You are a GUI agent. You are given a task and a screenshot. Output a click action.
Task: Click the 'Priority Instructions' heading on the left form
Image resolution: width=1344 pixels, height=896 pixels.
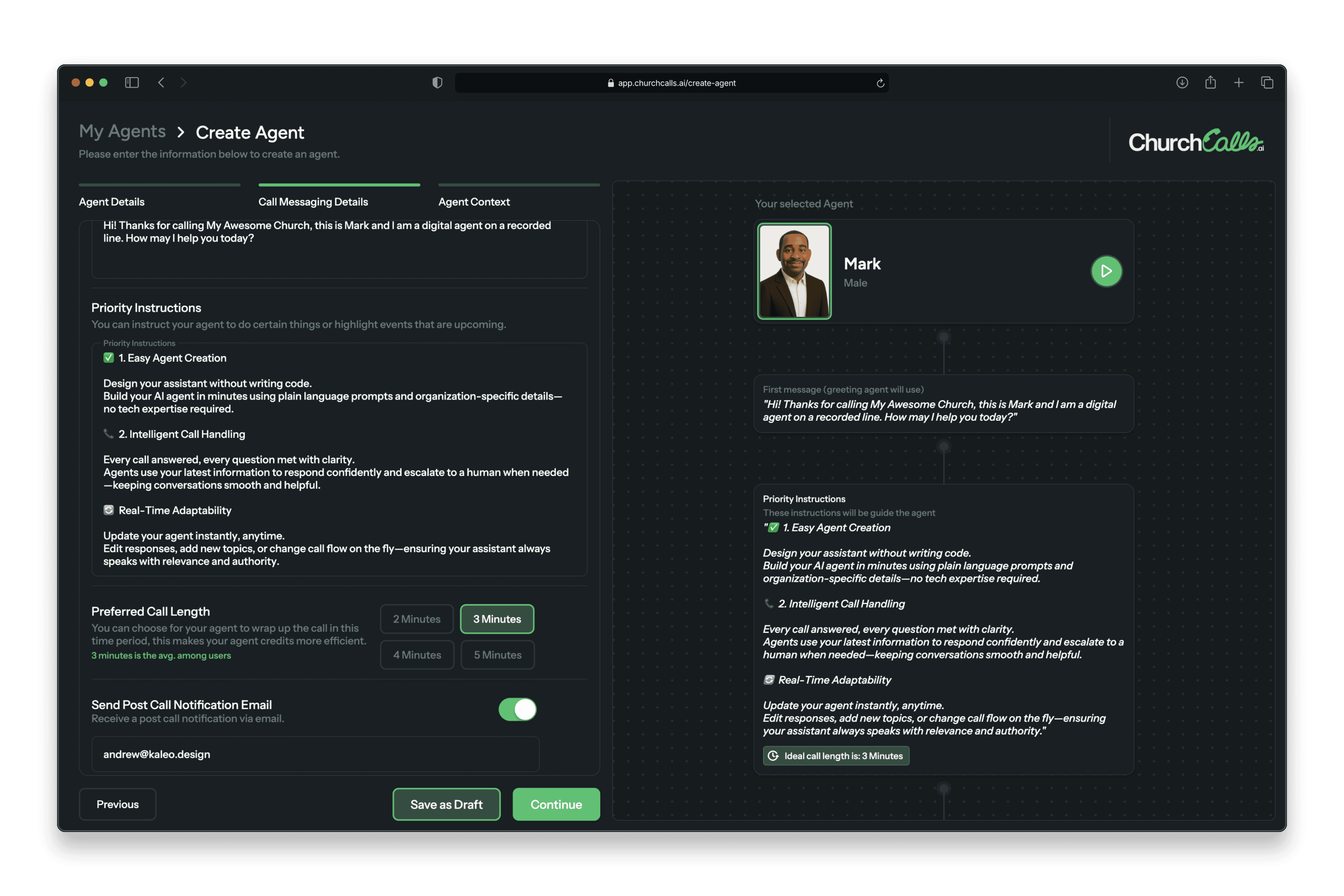146,307
